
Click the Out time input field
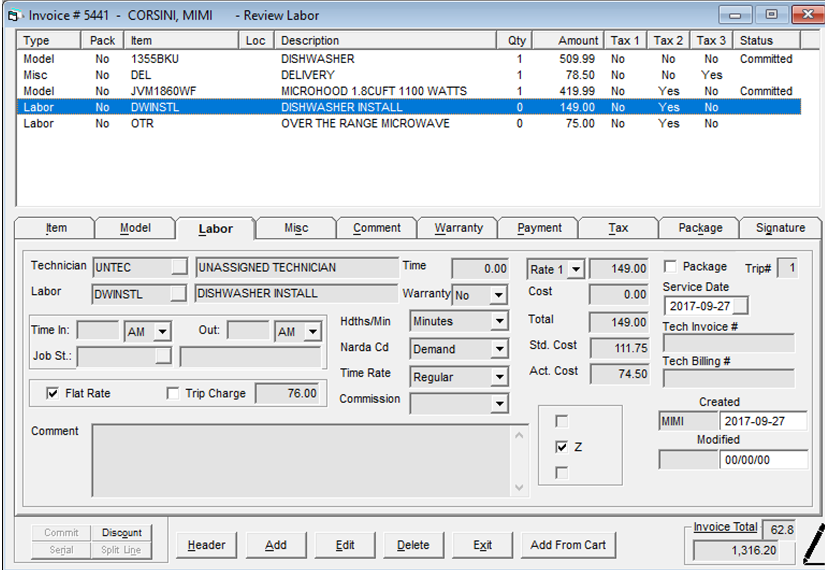(248, 331)
